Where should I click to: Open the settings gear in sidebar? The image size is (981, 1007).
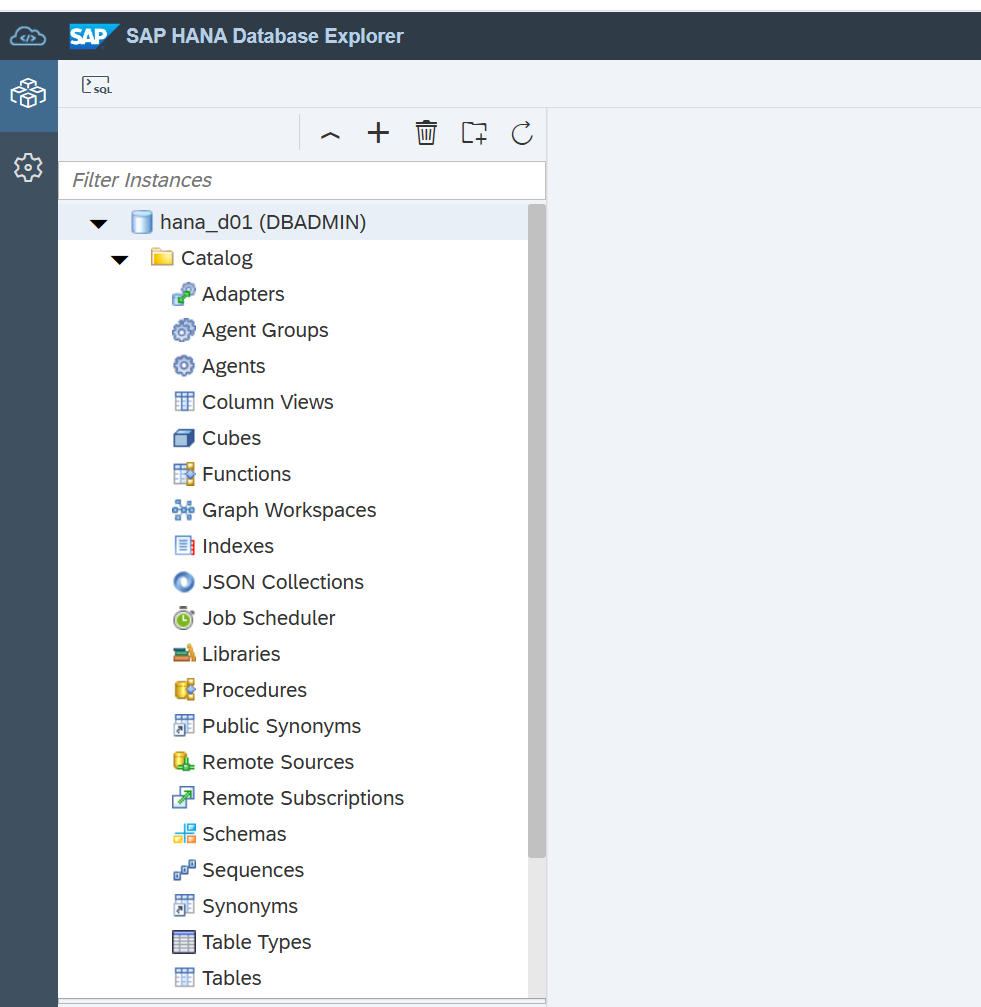[x=28, y=167]
